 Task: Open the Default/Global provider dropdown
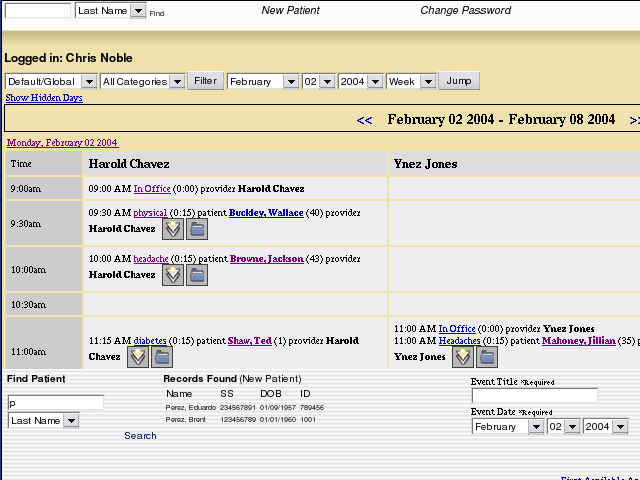pyautogui.click(x=51, y=82)
